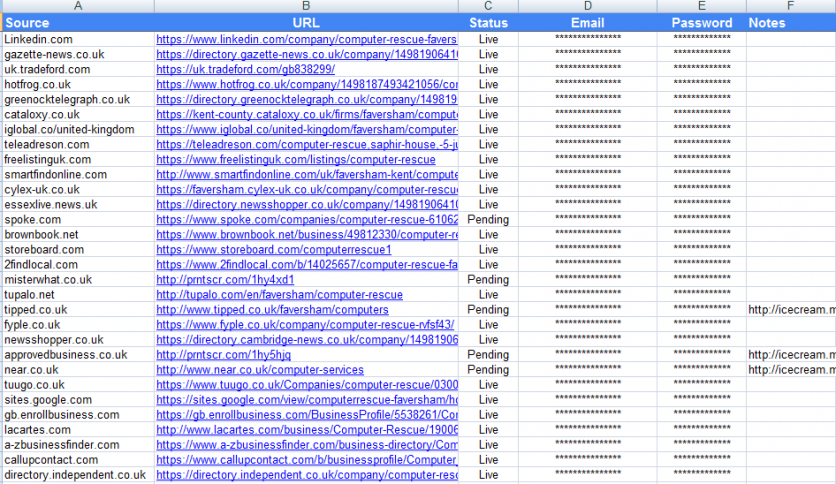Open the tuugo.co.uk Companies link
Image resolution: width=836 pixels, height=484 pixels.
[x=307, y=384]
